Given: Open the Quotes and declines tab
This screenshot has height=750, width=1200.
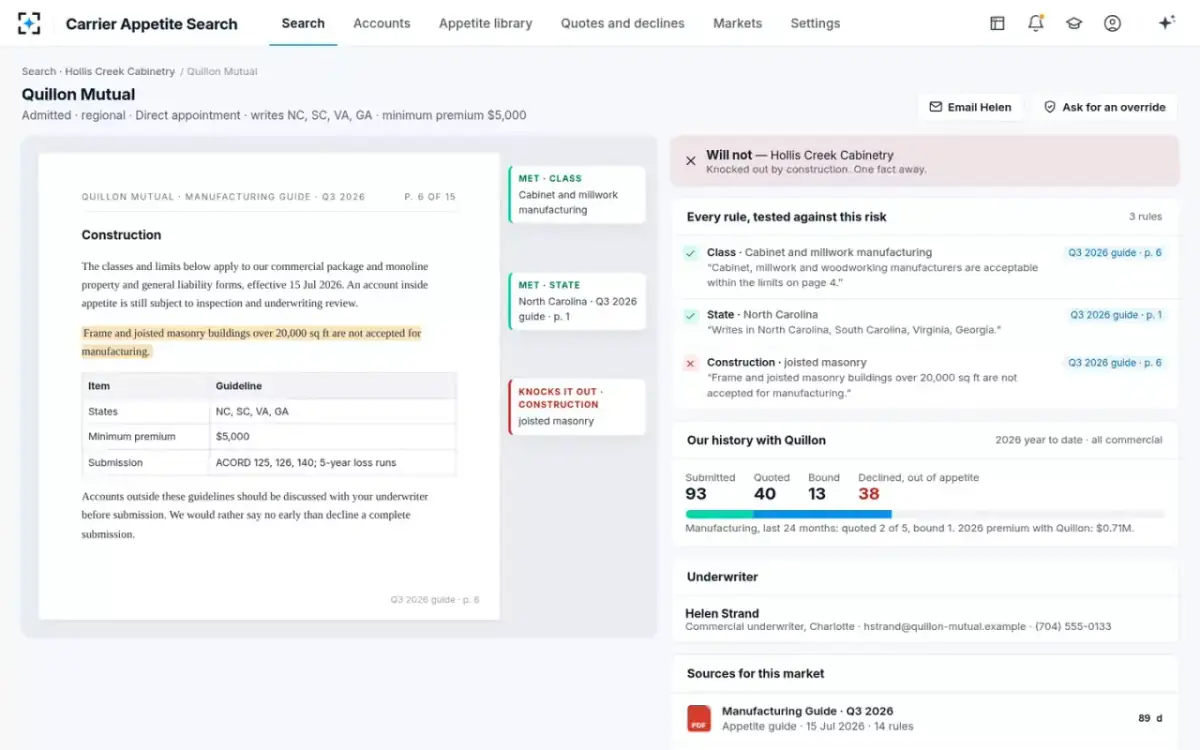Looking at the screenshot, I should pos(623,23).
